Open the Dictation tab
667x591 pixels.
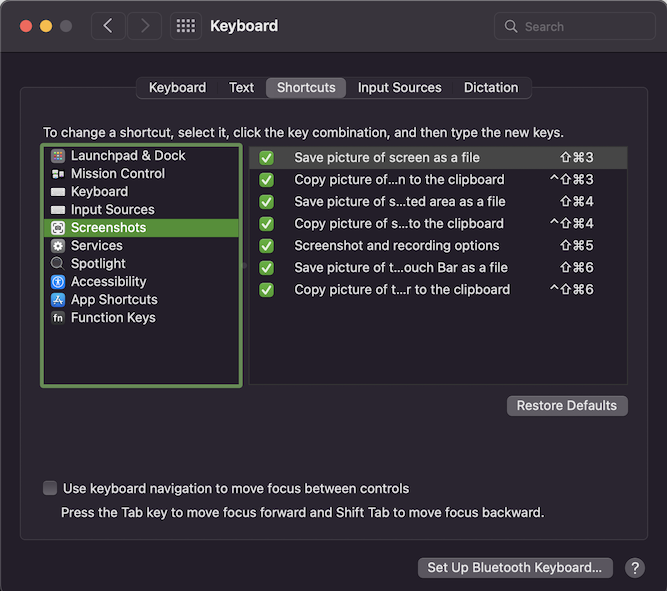[491, 88]
